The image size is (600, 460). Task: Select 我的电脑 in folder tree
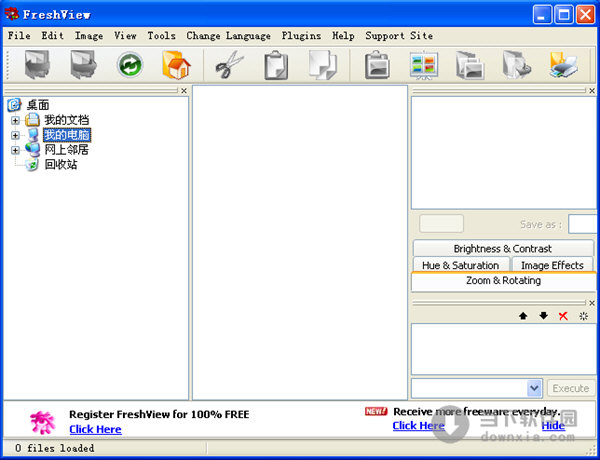pyautogui.click(x=67, y=135)
